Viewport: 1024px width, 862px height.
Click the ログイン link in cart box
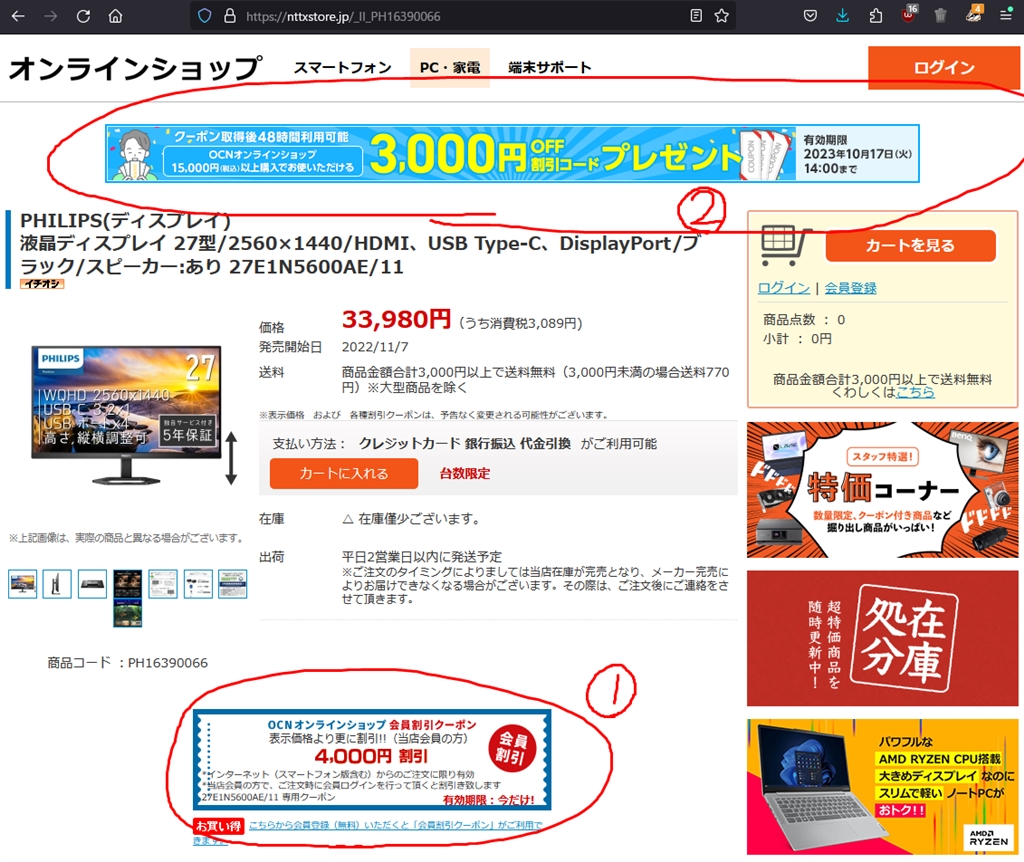point(784,288)
